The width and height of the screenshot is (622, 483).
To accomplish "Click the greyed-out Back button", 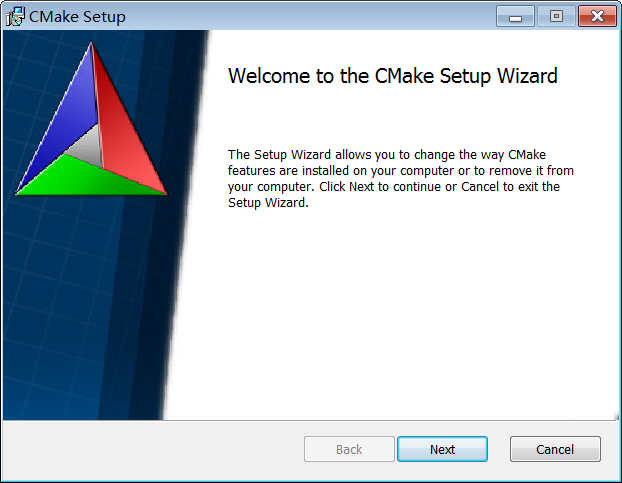I will (x=349, y=449).
